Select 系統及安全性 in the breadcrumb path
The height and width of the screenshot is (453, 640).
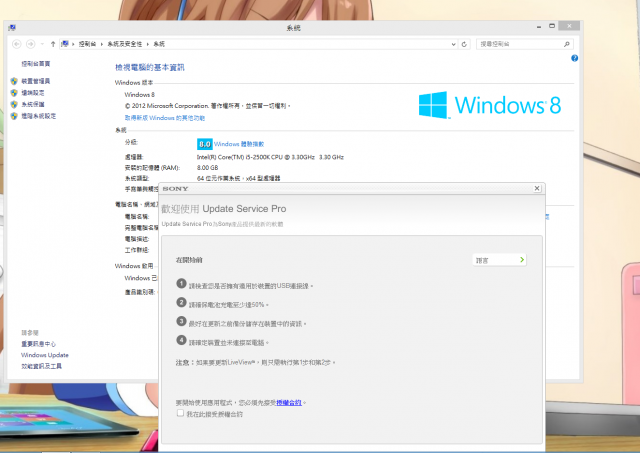[x=124, y=44]
